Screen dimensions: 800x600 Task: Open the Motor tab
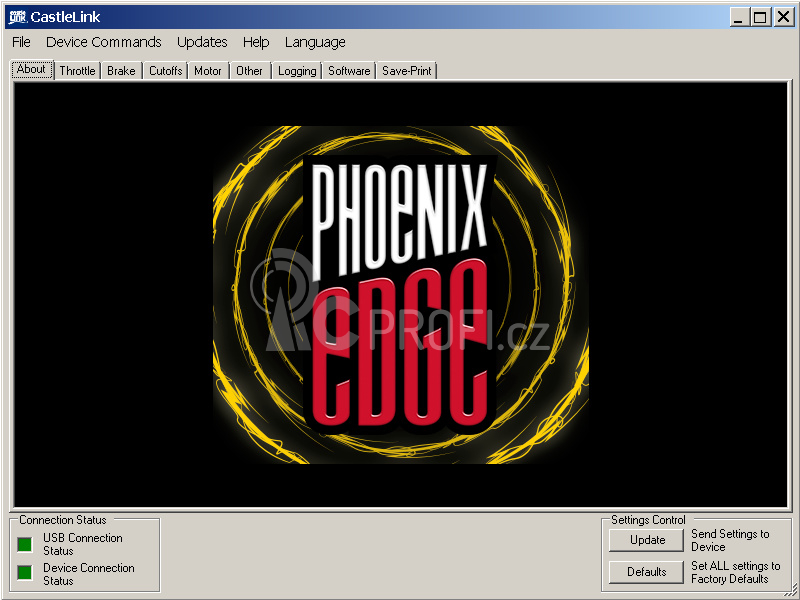208,71
